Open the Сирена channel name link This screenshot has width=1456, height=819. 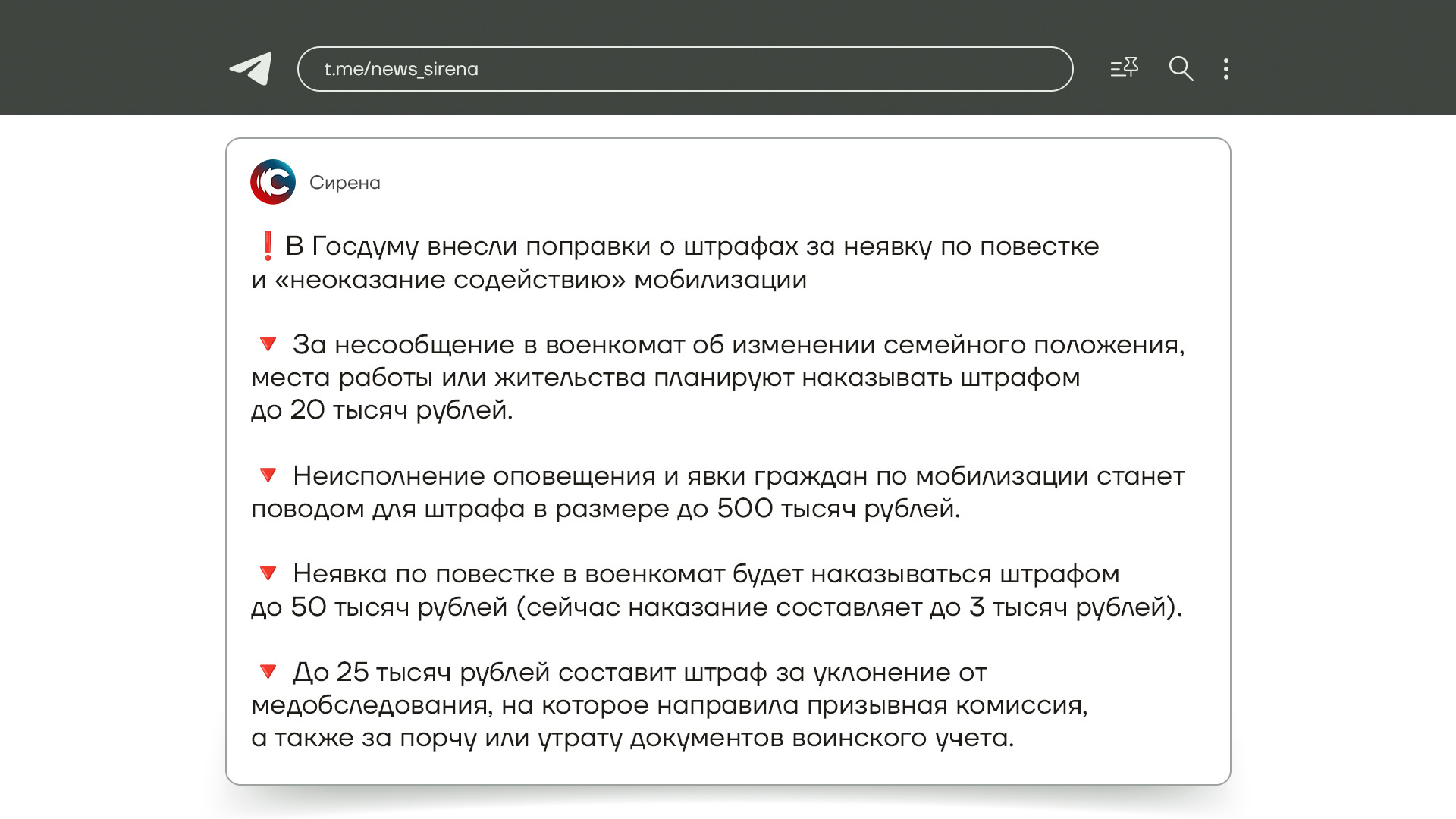(x=344, y=183)
